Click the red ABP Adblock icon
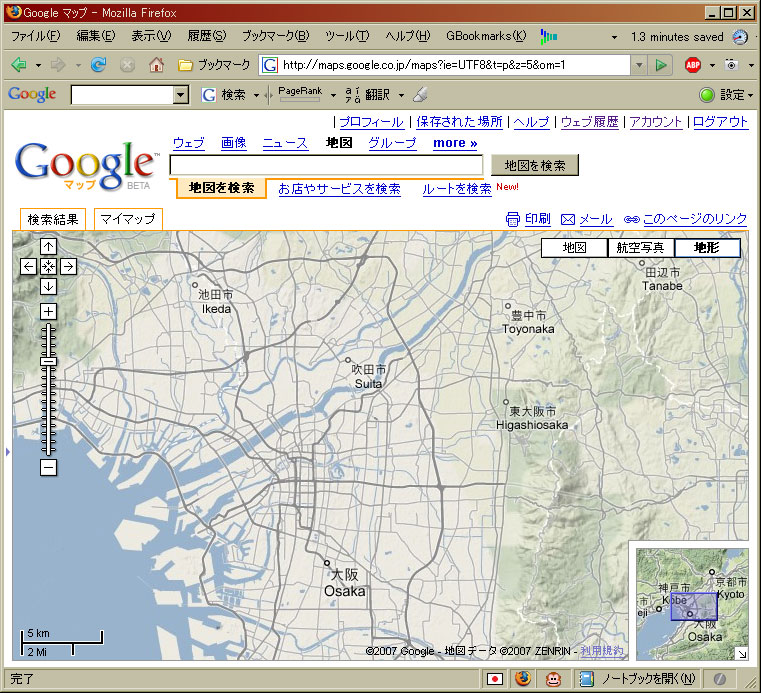761x693 pixels. point(693,65)
